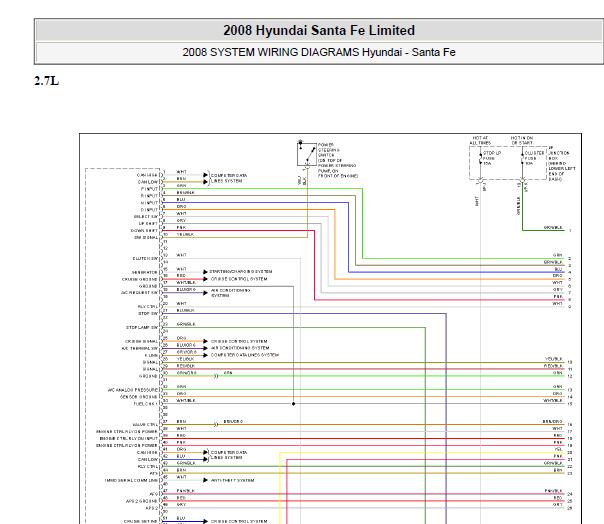
Task: Click the 'N INPUT' pin label
Action: point(149,203)
